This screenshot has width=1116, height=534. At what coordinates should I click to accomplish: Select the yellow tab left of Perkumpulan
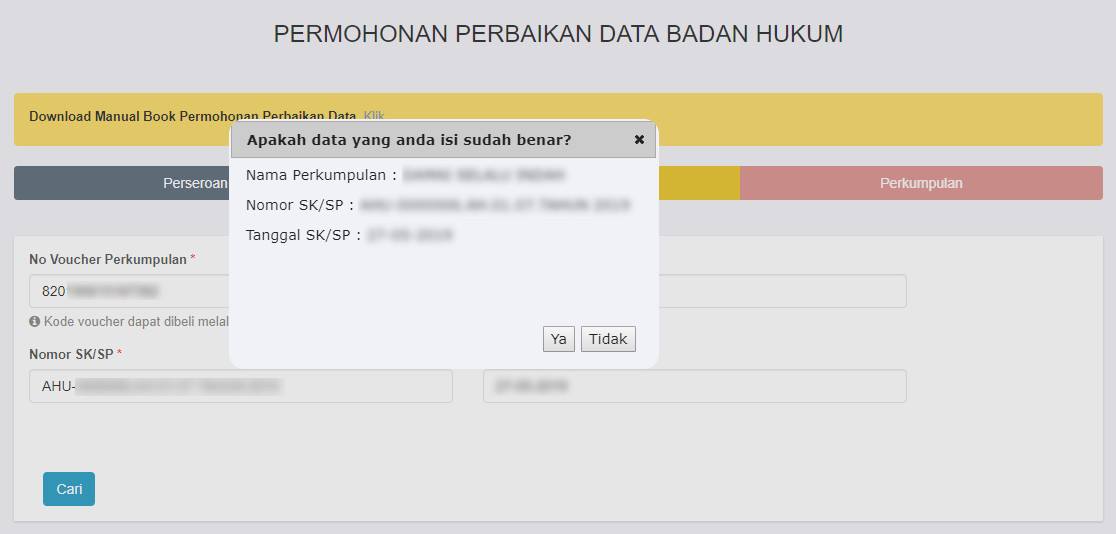699,183
